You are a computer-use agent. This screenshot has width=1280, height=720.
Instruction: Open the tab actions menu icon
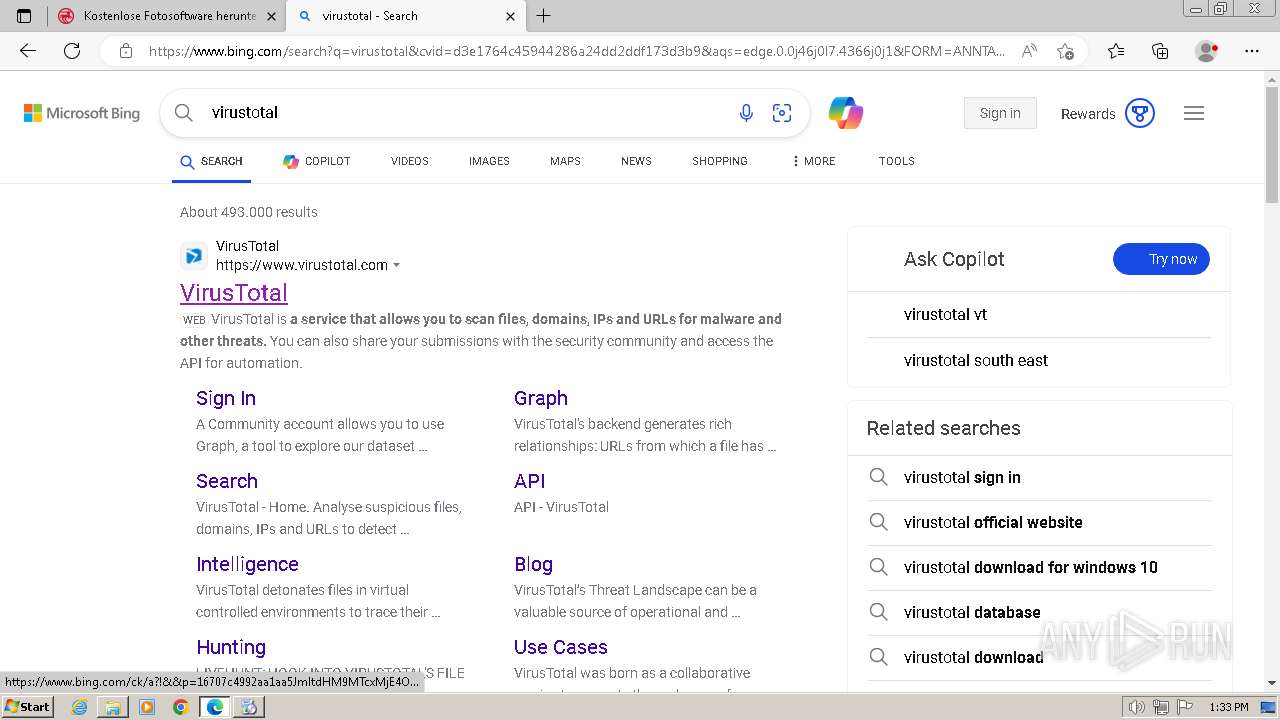click(24, 16)
